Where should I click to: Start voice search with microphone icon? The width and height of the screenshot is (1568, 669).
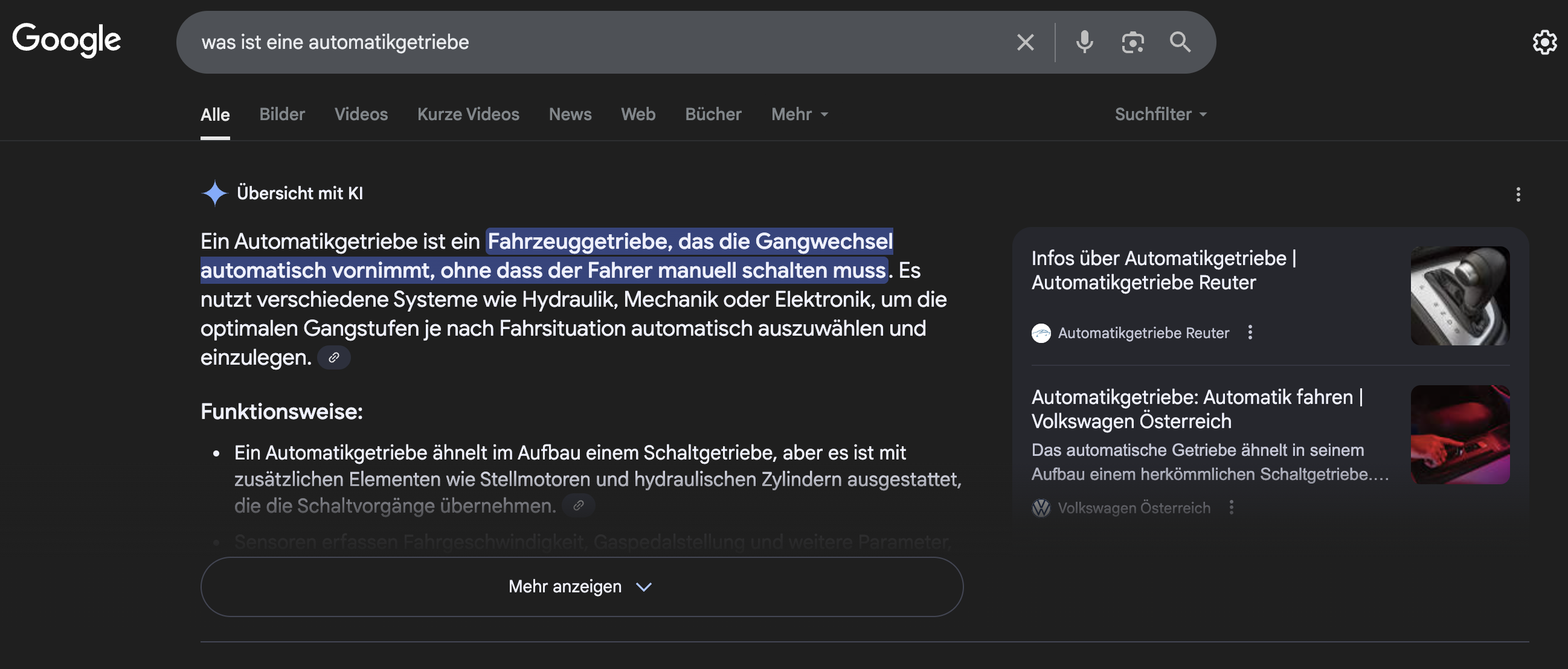click(1084, 42)
